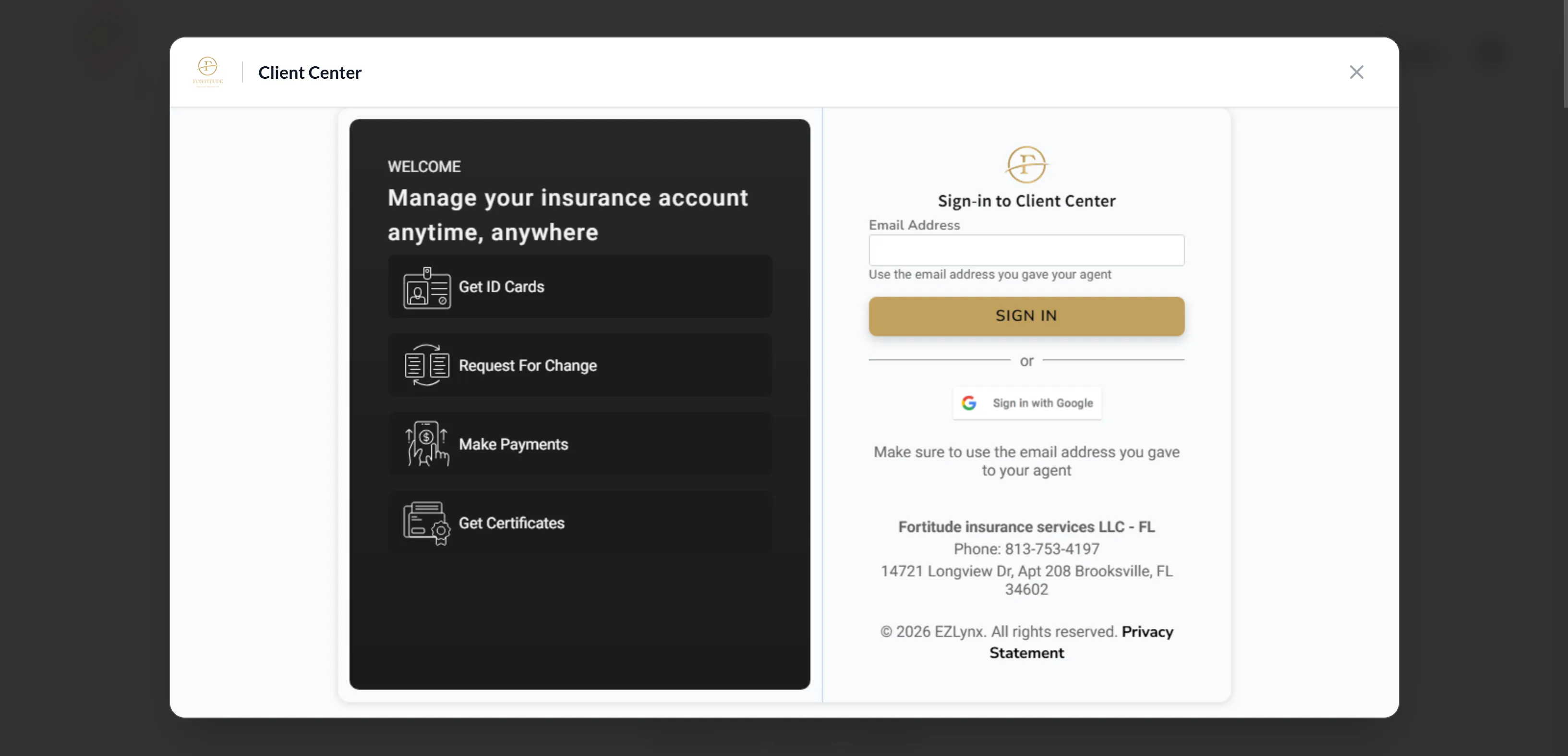Click the Make Payments phone icon
The height and width of the screenshot is (756, 1568).
point(427,443)
